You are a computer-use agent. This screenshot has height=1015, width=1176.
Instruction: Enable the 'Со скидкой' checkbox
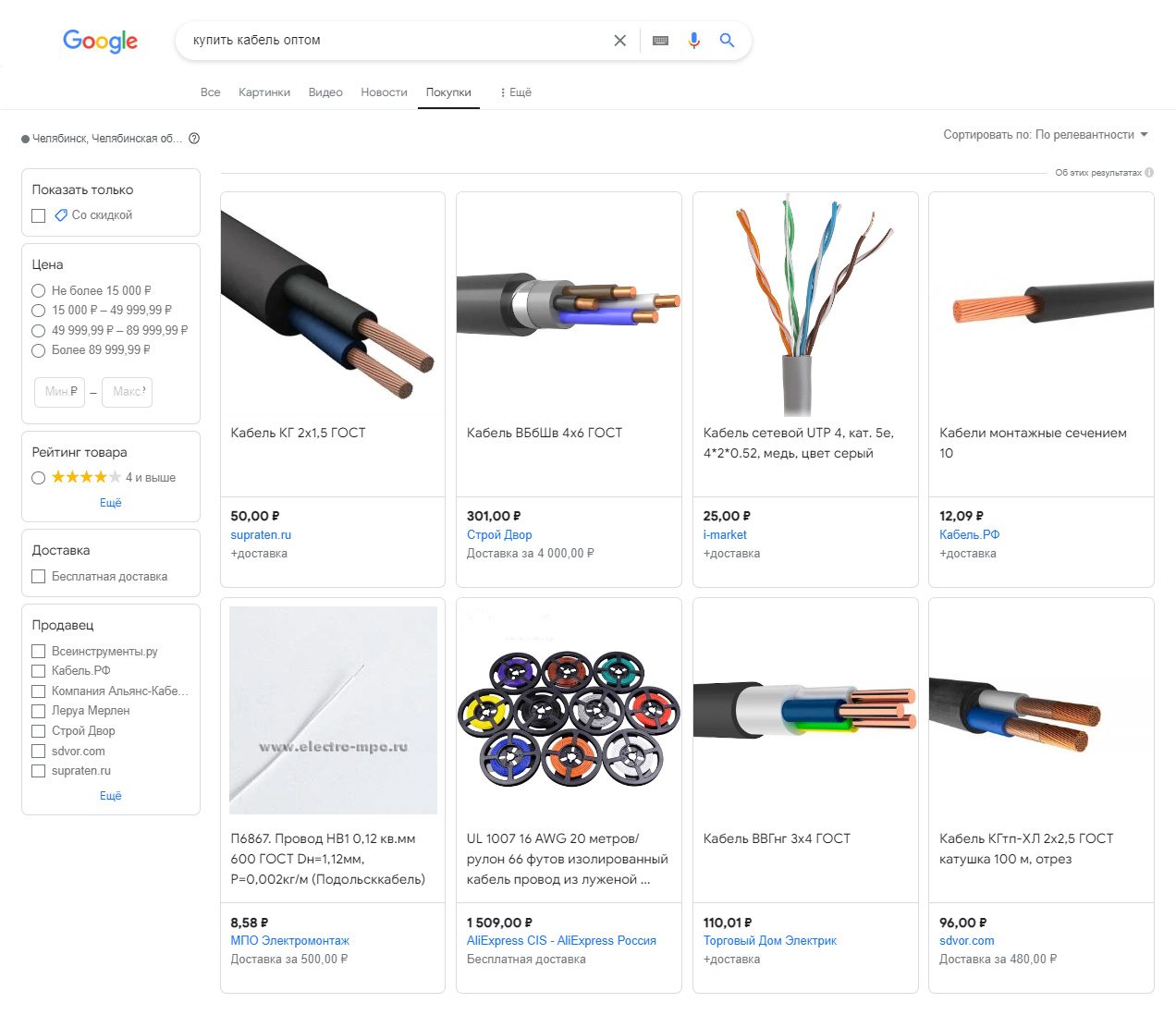coord(39,215)
